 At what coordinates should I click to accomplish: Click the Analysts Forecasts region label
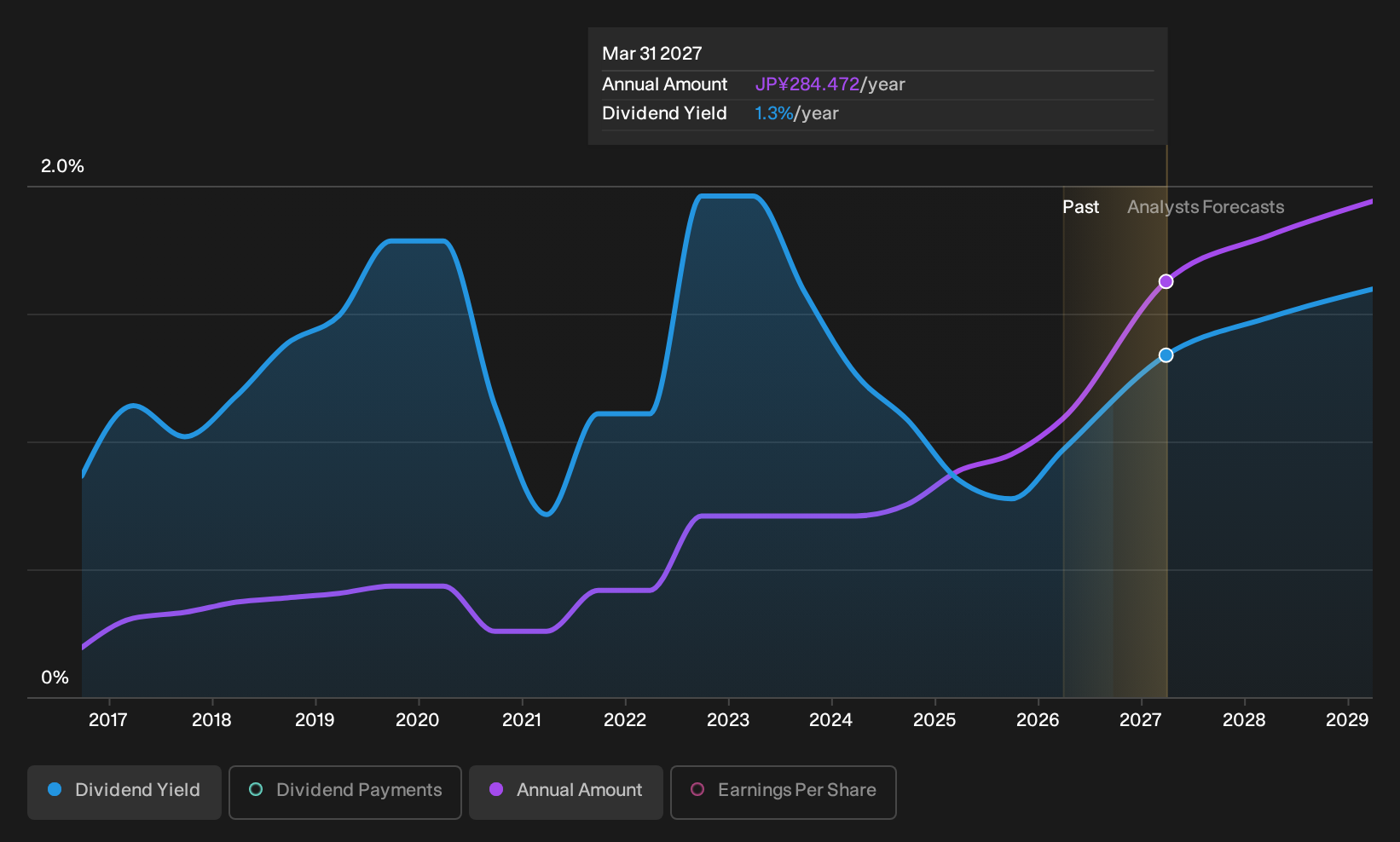(x=1206, y=207)
